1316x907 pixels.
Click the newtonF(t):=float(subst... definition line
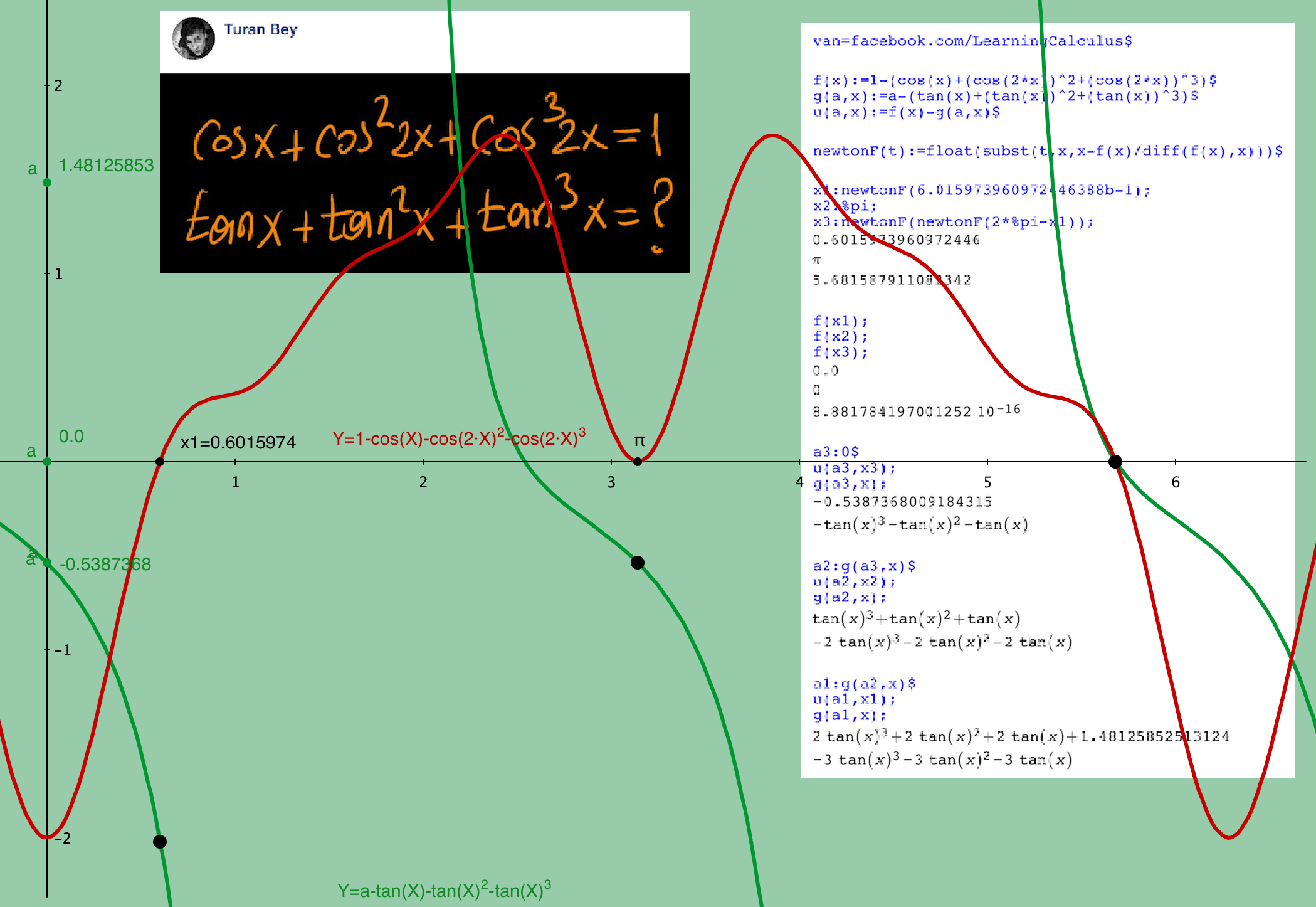tap(1048, 151)
